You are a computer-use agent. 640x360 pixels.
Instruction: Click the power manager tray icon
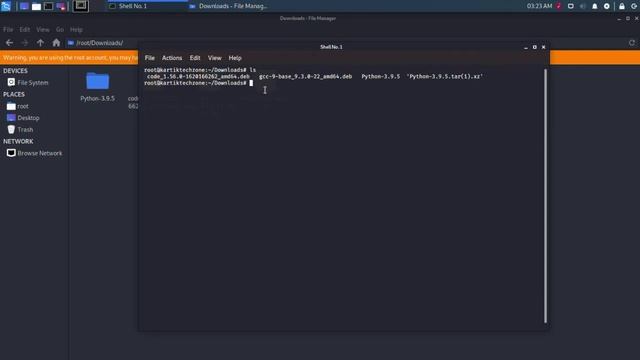click(x=607, y=6)
